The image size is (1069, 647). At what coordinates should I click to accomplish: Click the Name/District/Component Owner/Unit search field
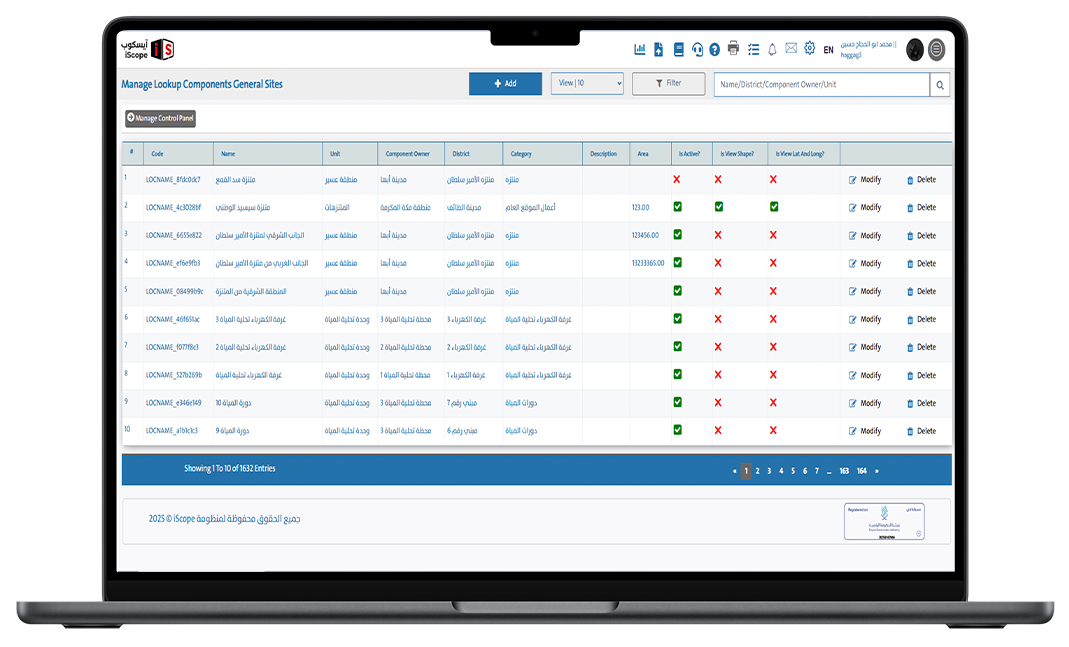821,85
